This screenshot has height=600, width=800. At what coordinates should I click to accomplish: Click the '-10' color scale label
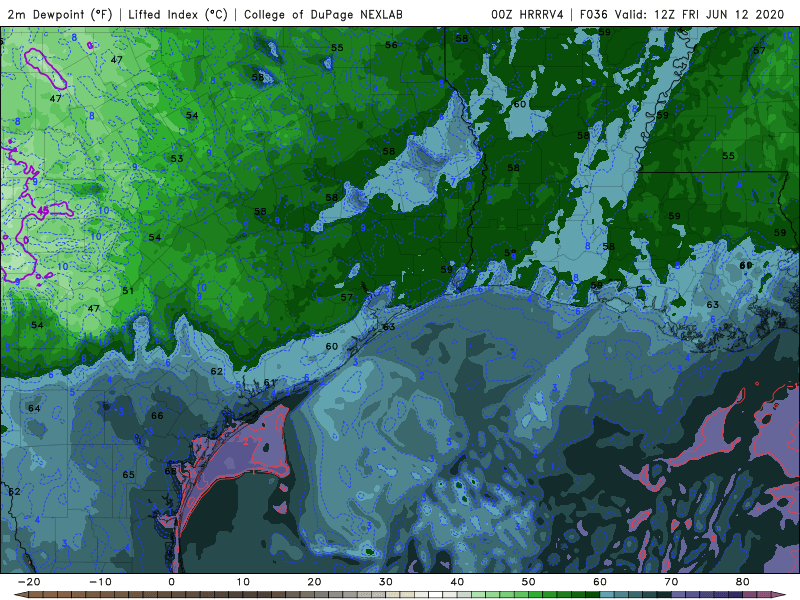click(x=100, y=582)
